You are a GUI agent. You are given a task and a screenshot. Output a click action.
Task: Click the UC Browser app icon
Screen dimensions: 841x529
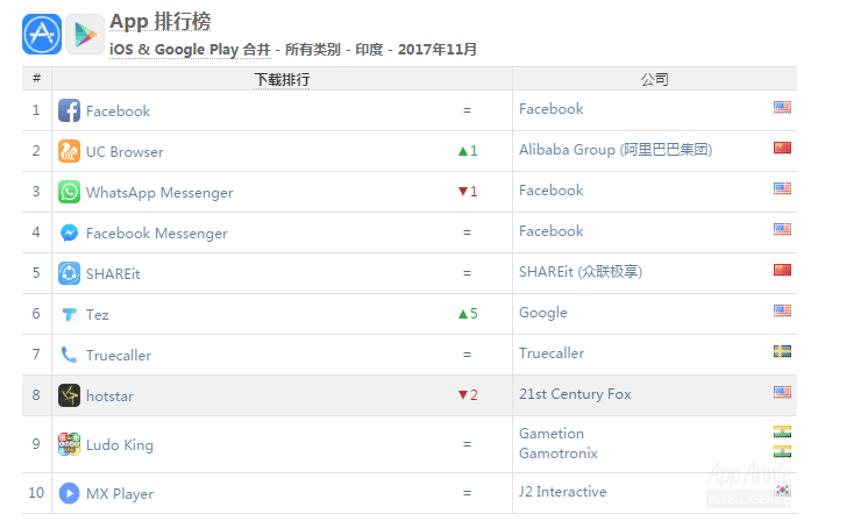69,152
